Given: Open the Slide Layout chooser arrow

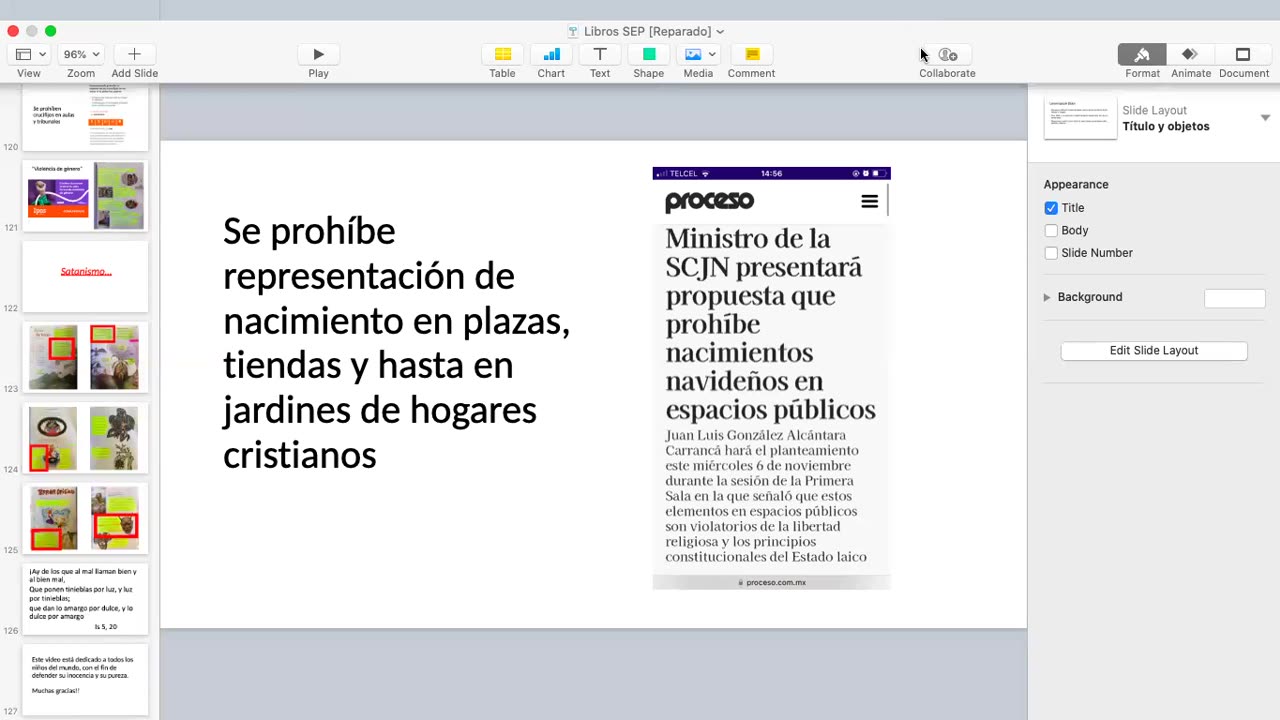Looking at the screenshot, I should [1265, 118].
